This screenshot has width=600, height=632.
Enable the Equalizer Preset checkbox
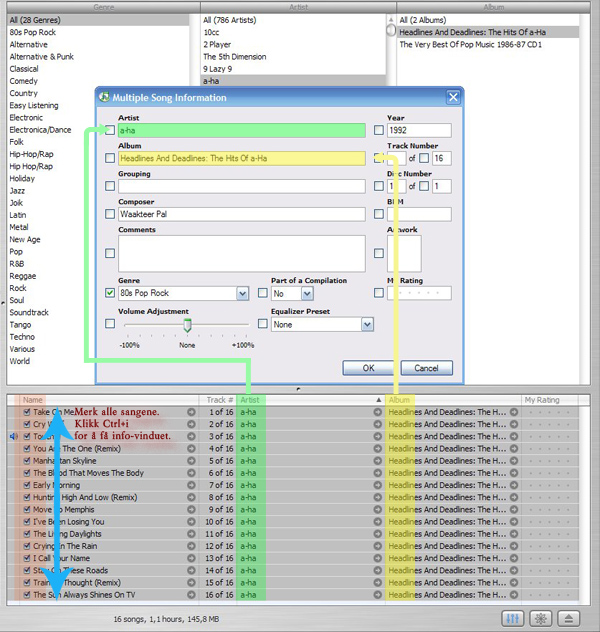coord(263,324)
